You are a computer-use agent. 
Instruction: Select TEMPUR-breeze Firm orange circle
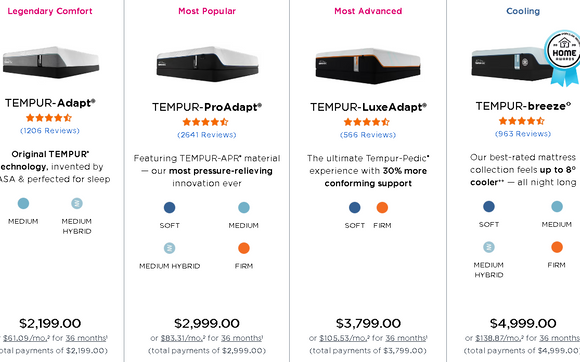[x=557, y=247]
